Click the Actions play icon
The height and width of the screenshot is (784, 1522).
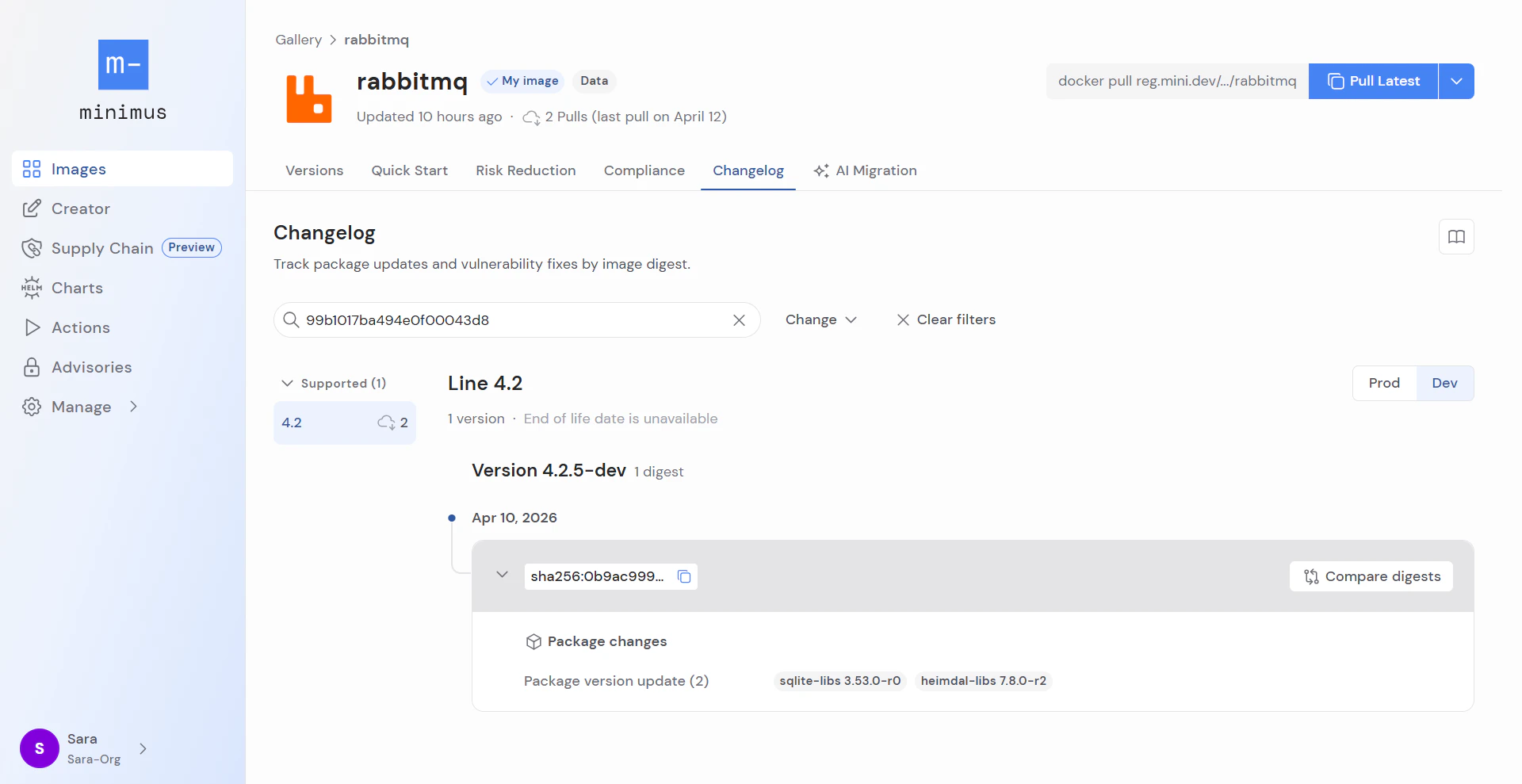(x=32, y=327)
